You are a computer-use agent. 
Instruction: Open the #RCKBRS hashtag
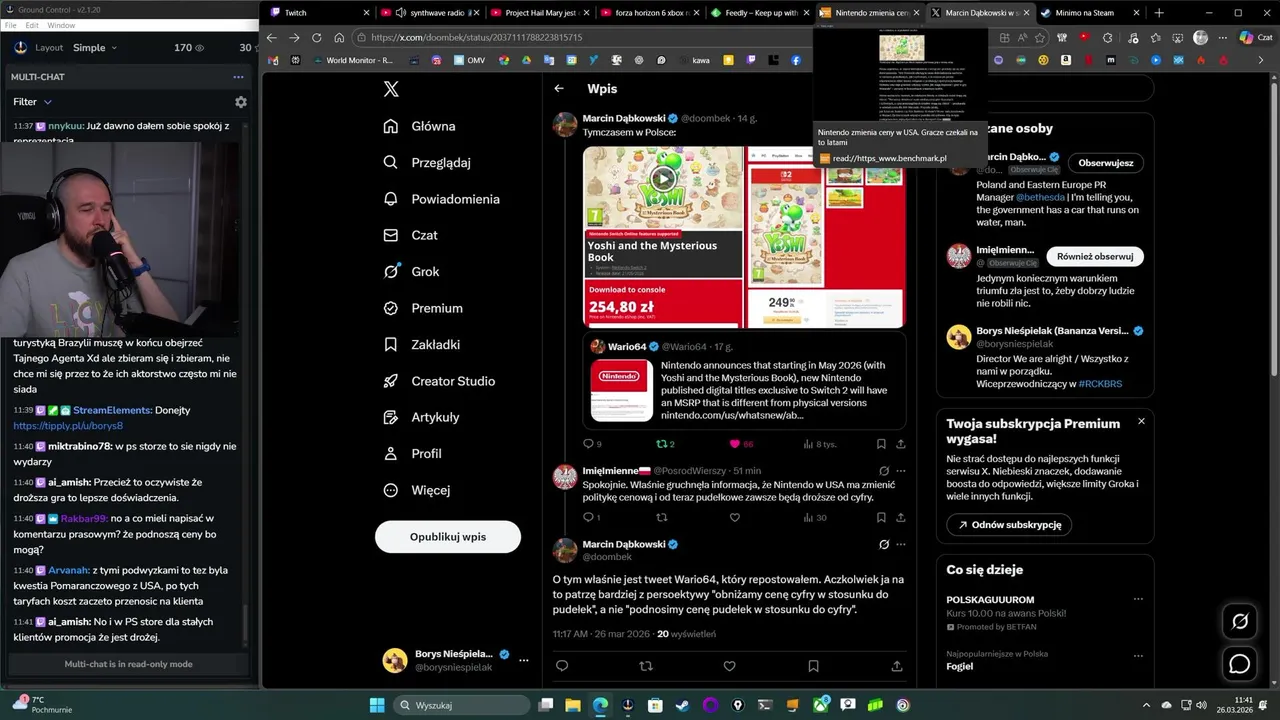coord(1100,384)
